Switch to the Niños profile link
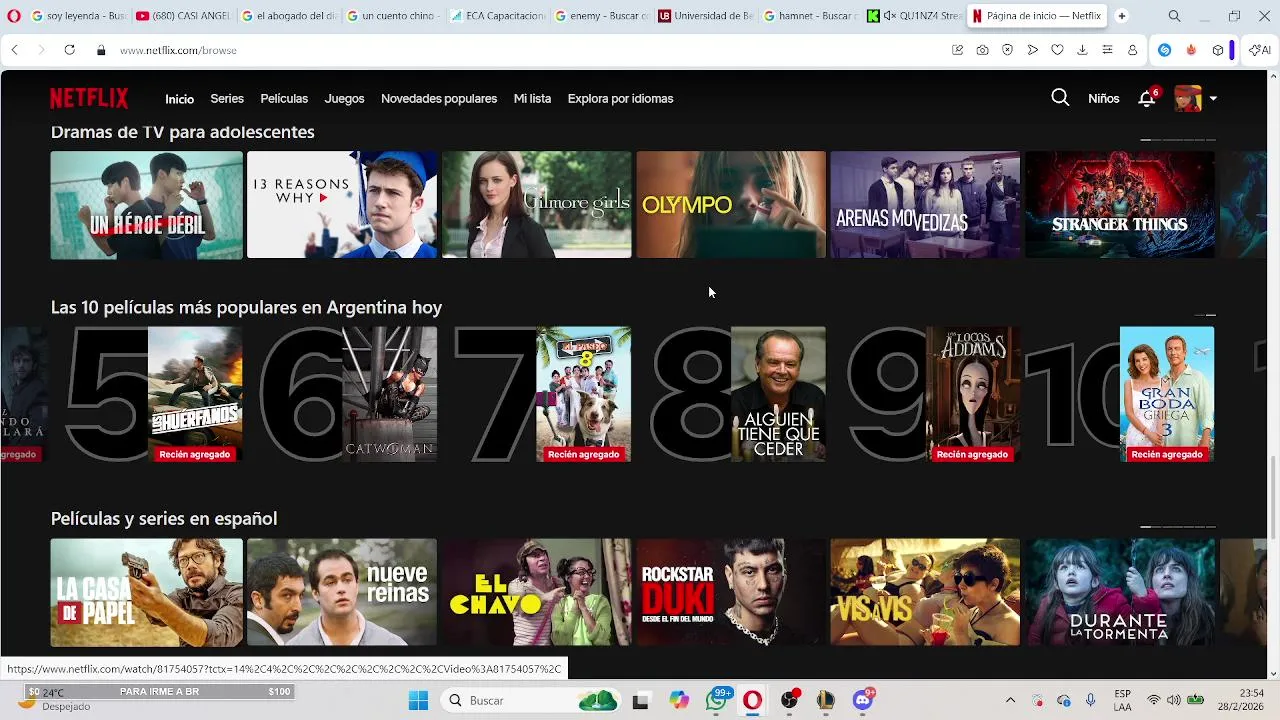 [x=1104, y=99]
